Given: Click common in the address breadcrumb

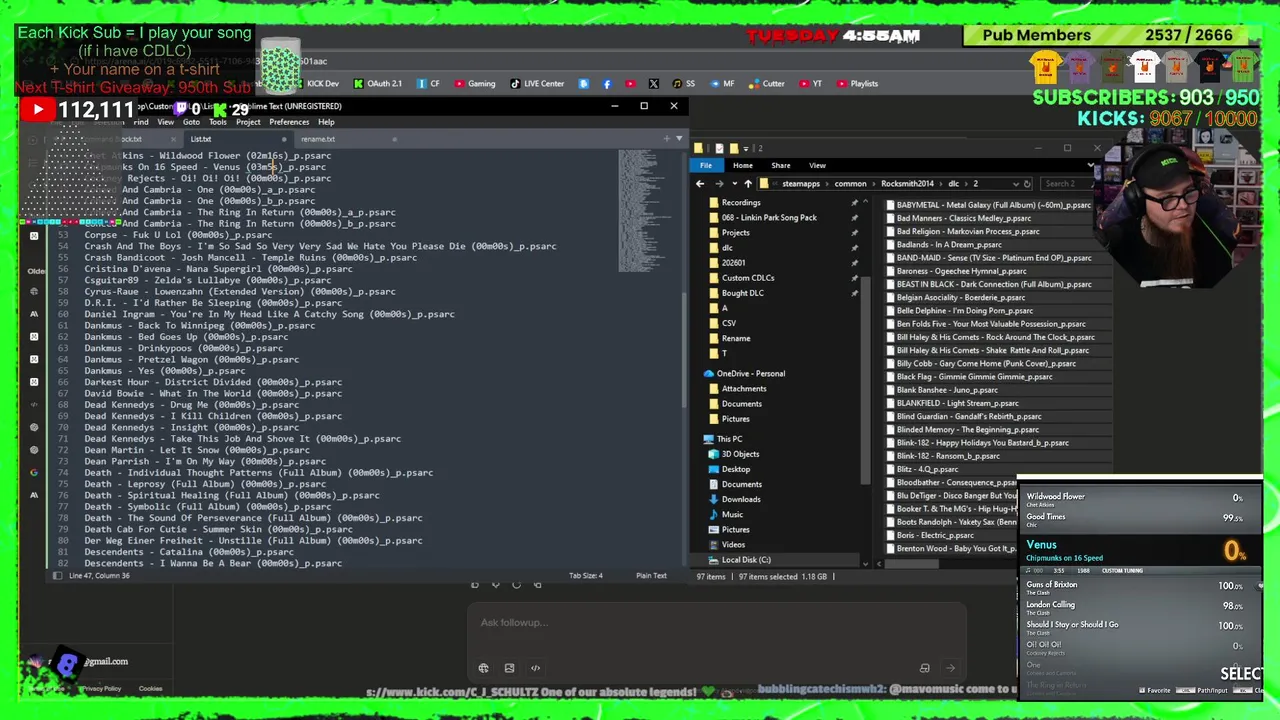Looking at the screenshot, I should click(x=851, y=184).
